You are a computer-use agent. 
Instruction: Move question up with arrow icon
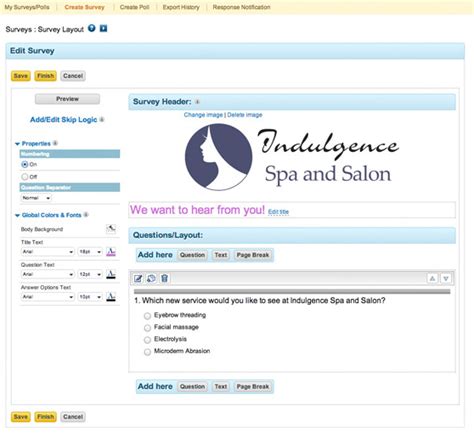click(x=432, y=278)
